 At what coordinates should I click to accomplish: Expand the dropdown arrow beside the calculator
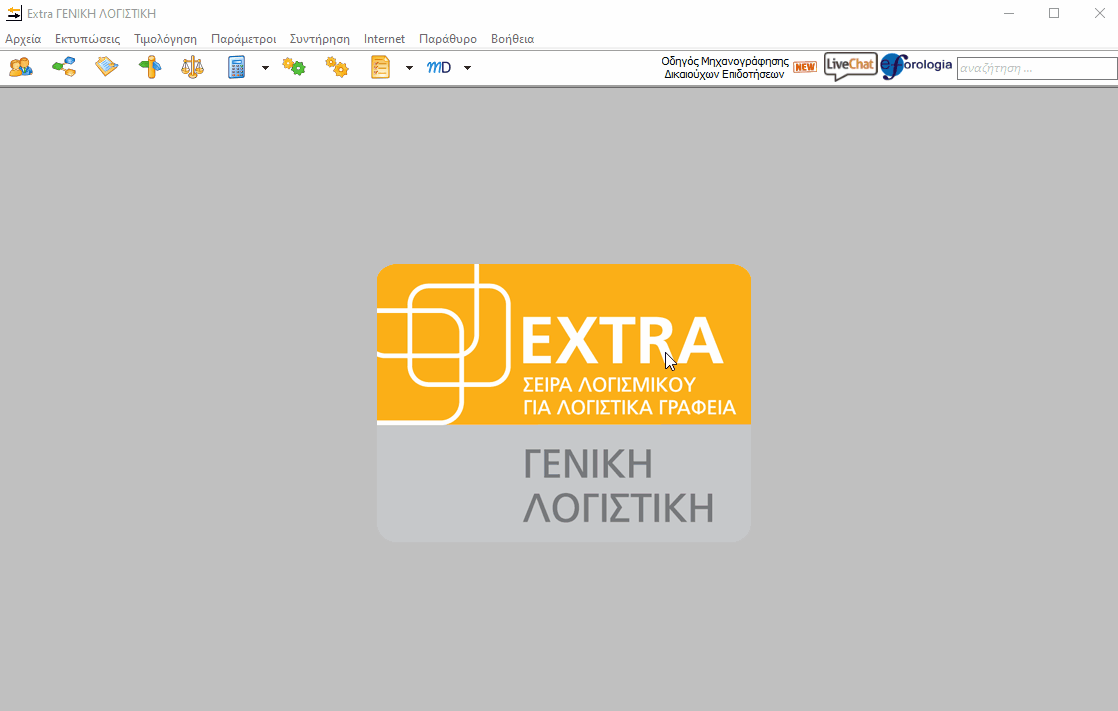tap(265, 68)
